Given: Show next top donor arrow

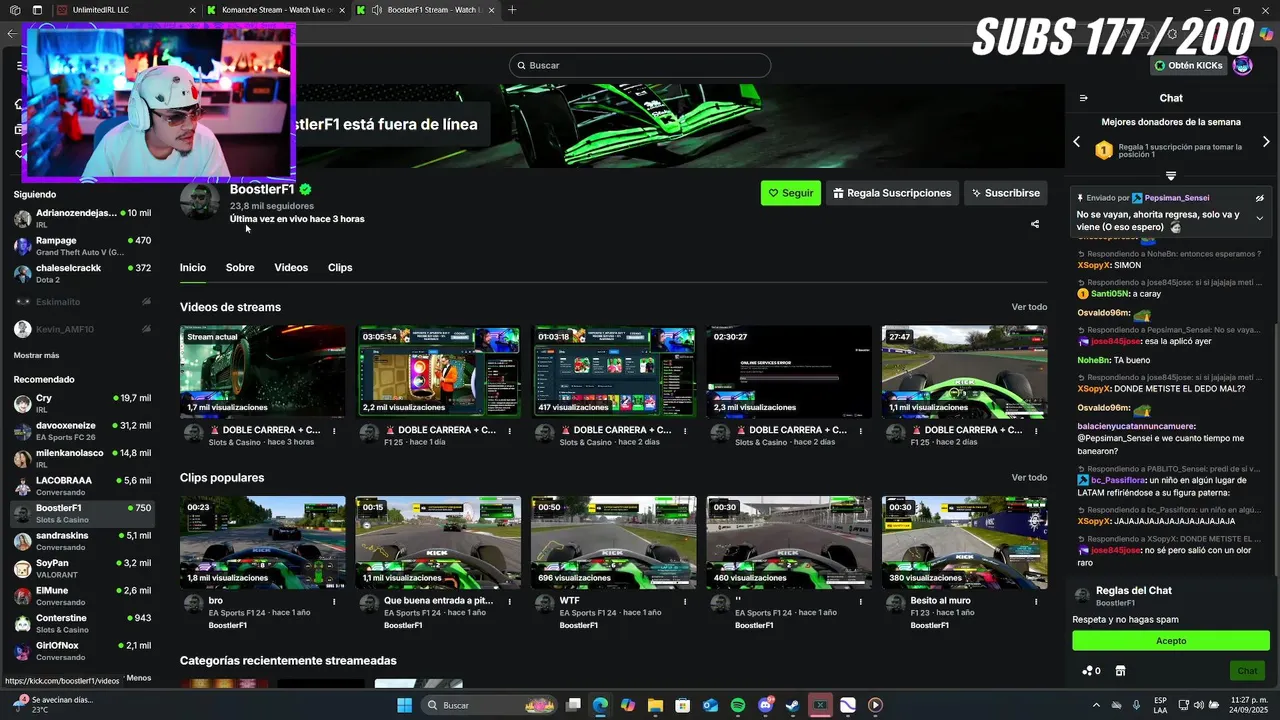Looking at the screenshot, I should pyautogui.click(x=1266, y=142).
